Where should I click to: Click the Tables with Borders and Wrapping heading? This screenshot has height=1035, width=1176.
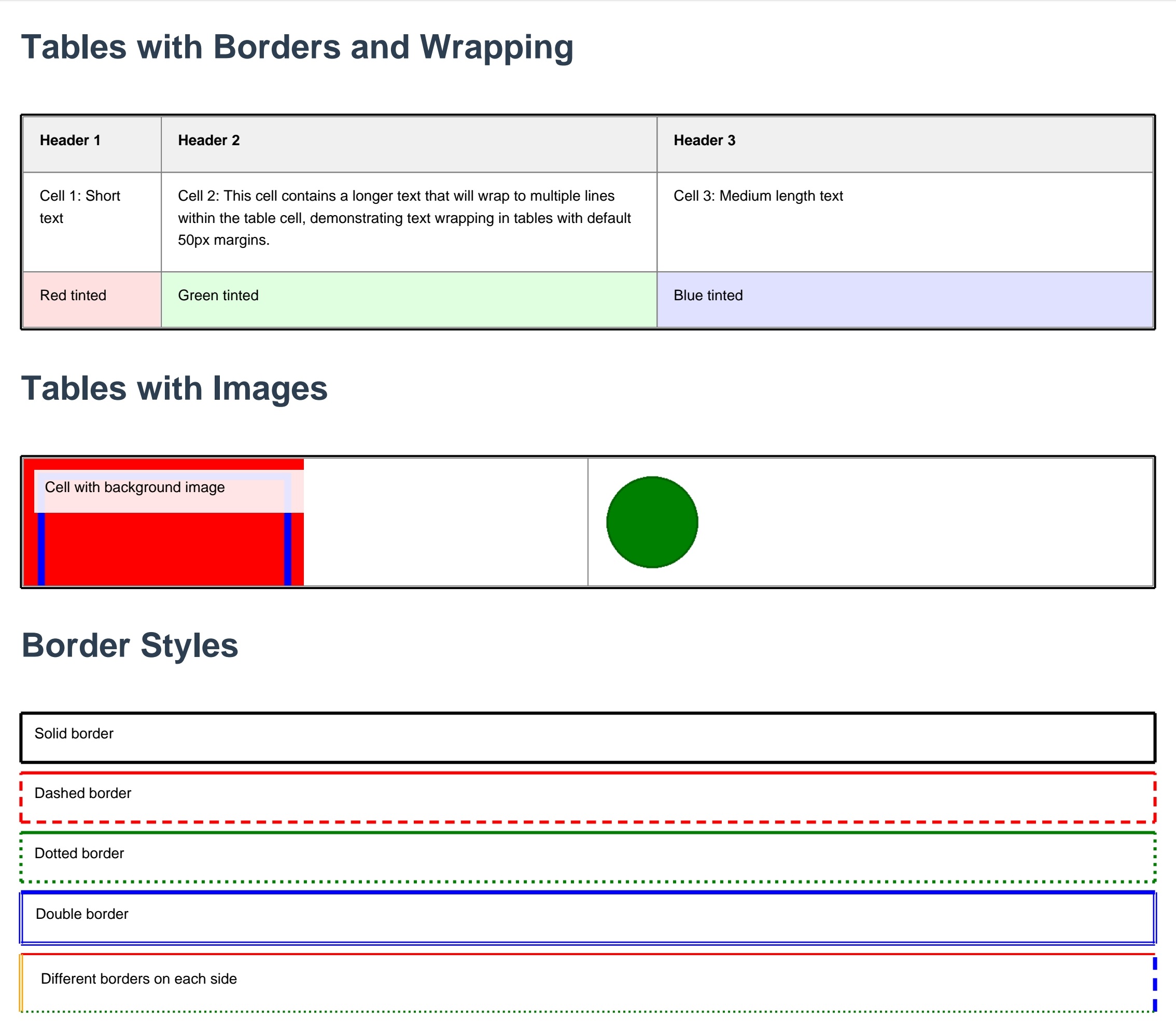(x=297, y=47)
